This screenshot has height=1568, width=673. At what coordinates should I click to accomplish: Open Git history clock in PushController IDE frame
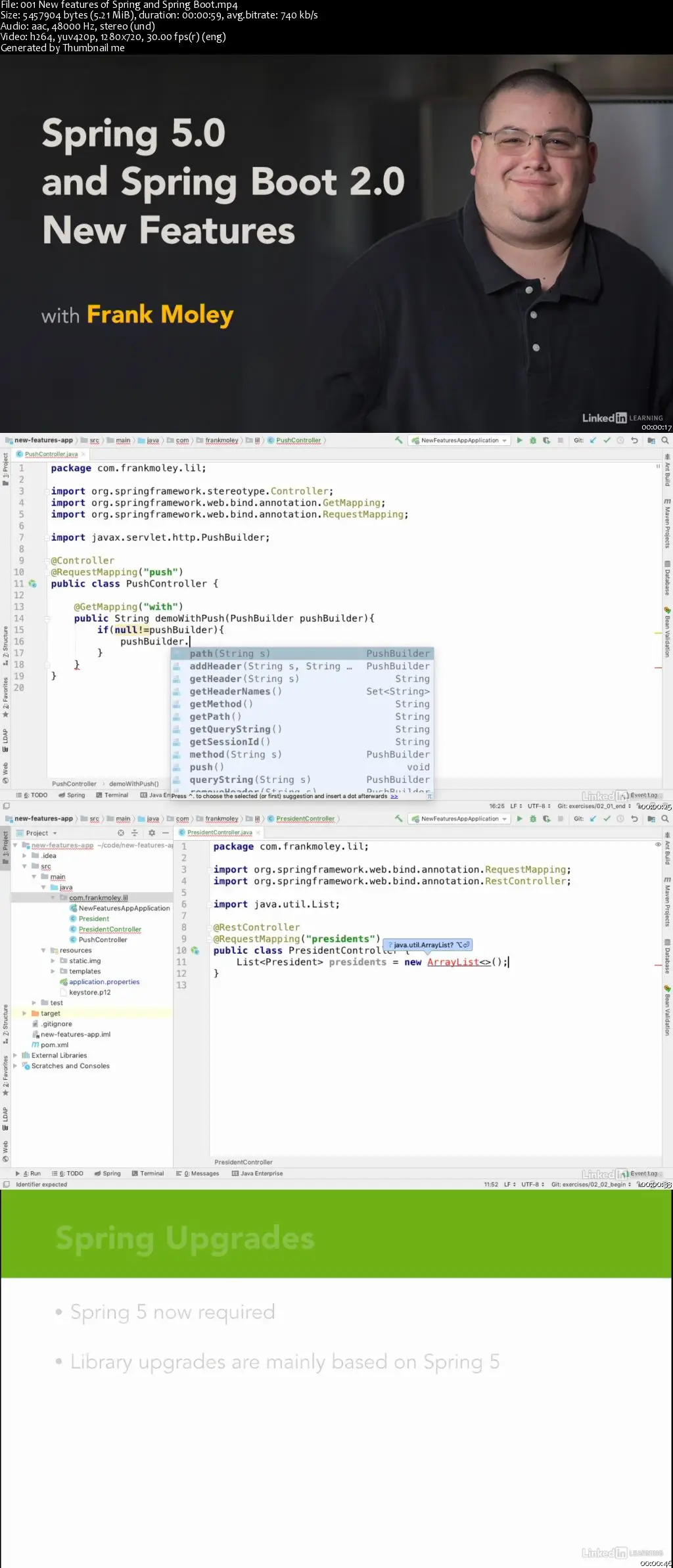tap(620, 440)
